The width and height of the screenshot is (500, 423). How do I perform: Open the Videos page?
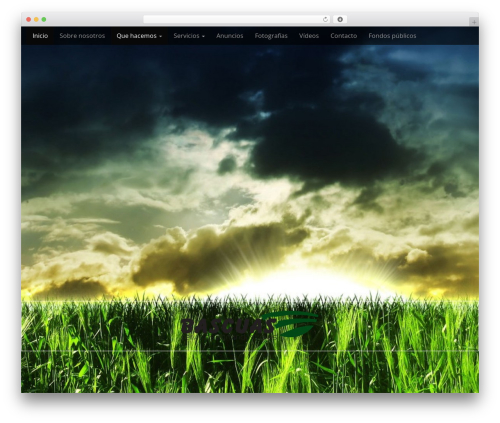(309, 36)
